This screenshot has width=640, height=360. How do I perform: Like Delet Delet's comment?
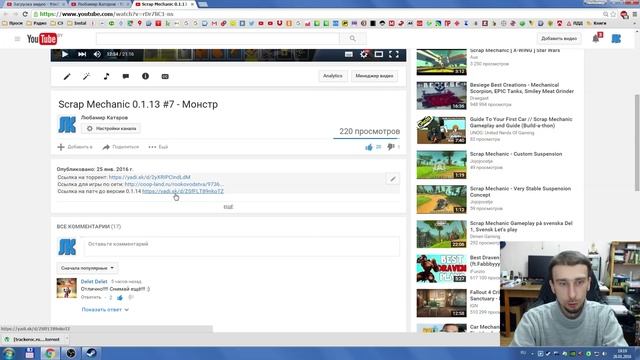(120, 298)
